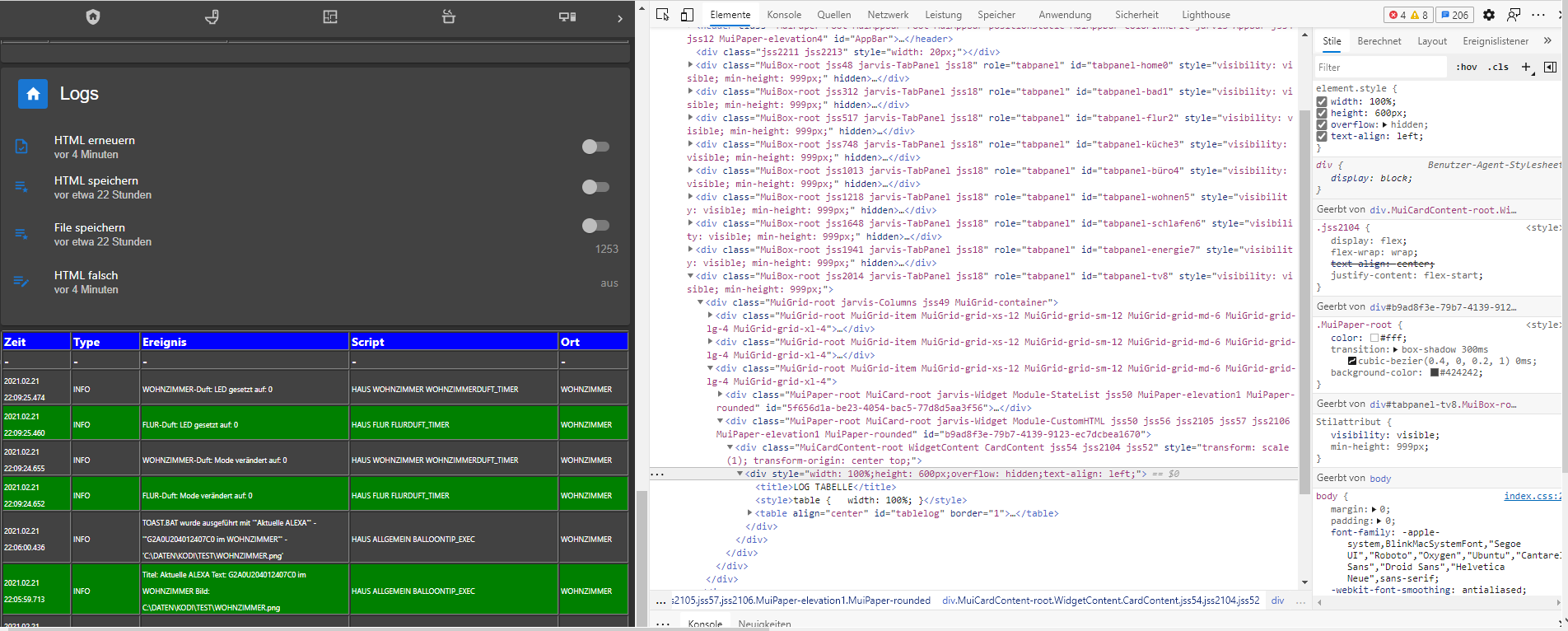Click the errors and warnings counter badge
The image size is (1568, 631).
click(1407, 15)
